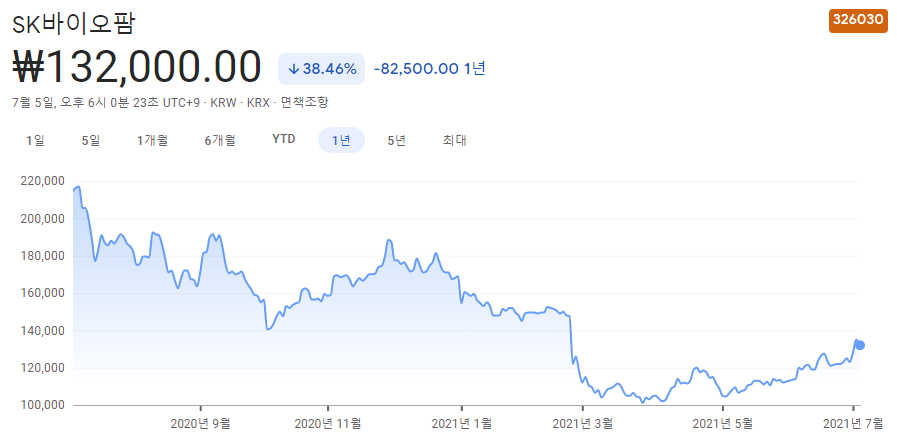
Task: Click the down arrow in the percent badge
Action: pos(293,69)
